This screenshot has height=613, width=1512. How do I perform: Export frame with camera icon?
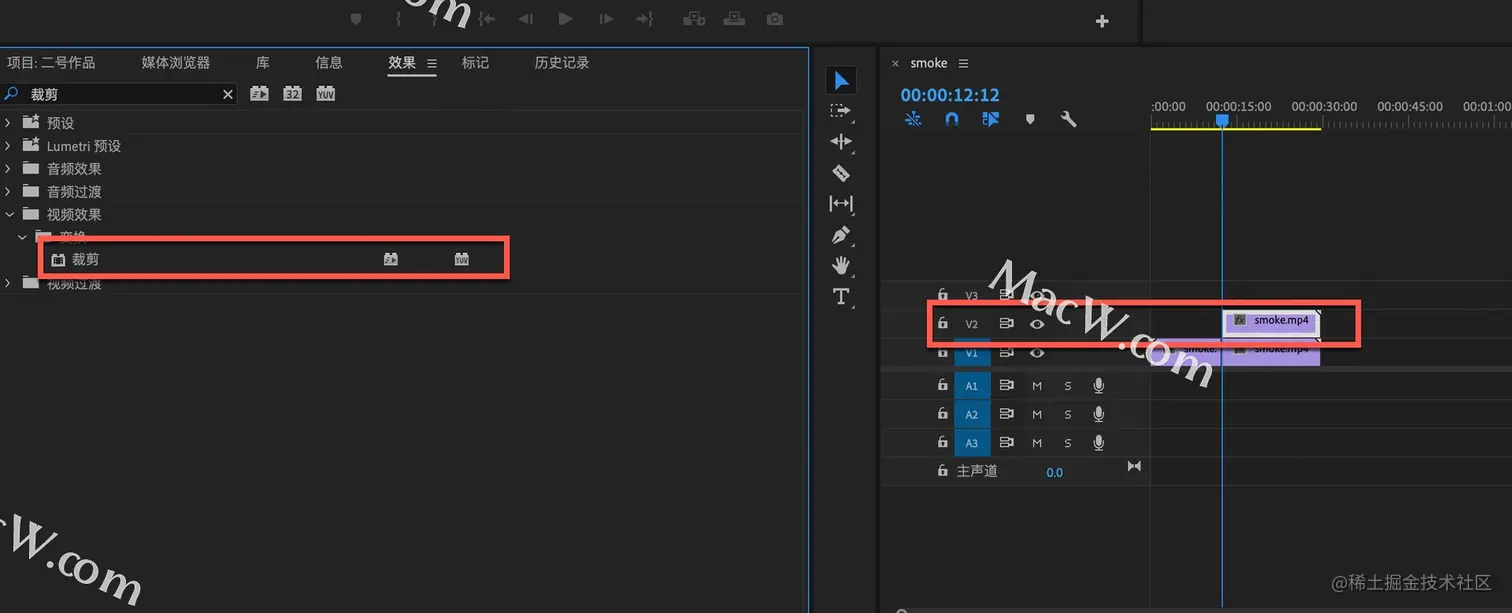pos(774,19)
